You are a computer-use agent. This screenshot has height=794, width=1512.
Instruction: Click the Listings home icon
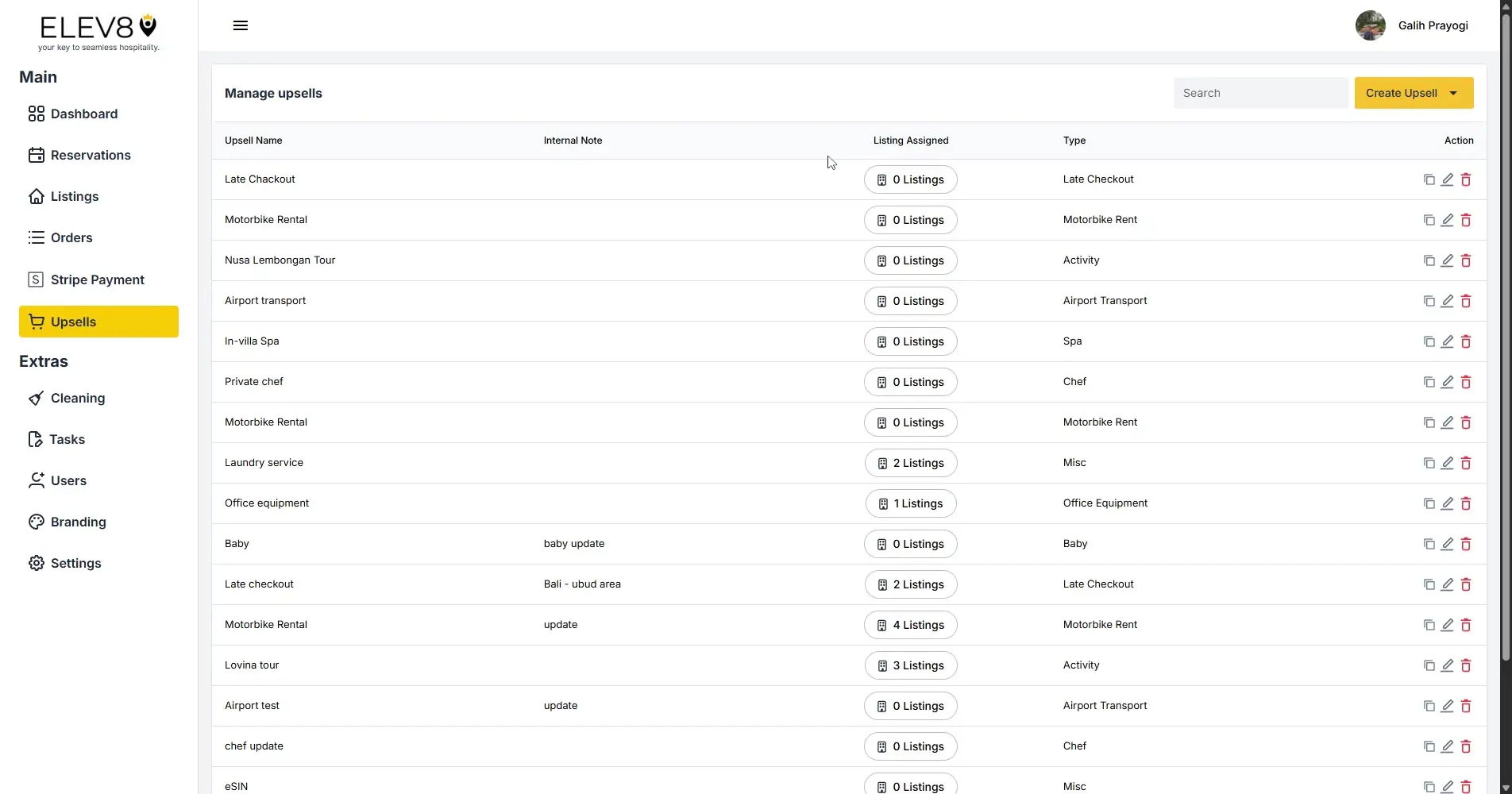[x=36, y=196]
